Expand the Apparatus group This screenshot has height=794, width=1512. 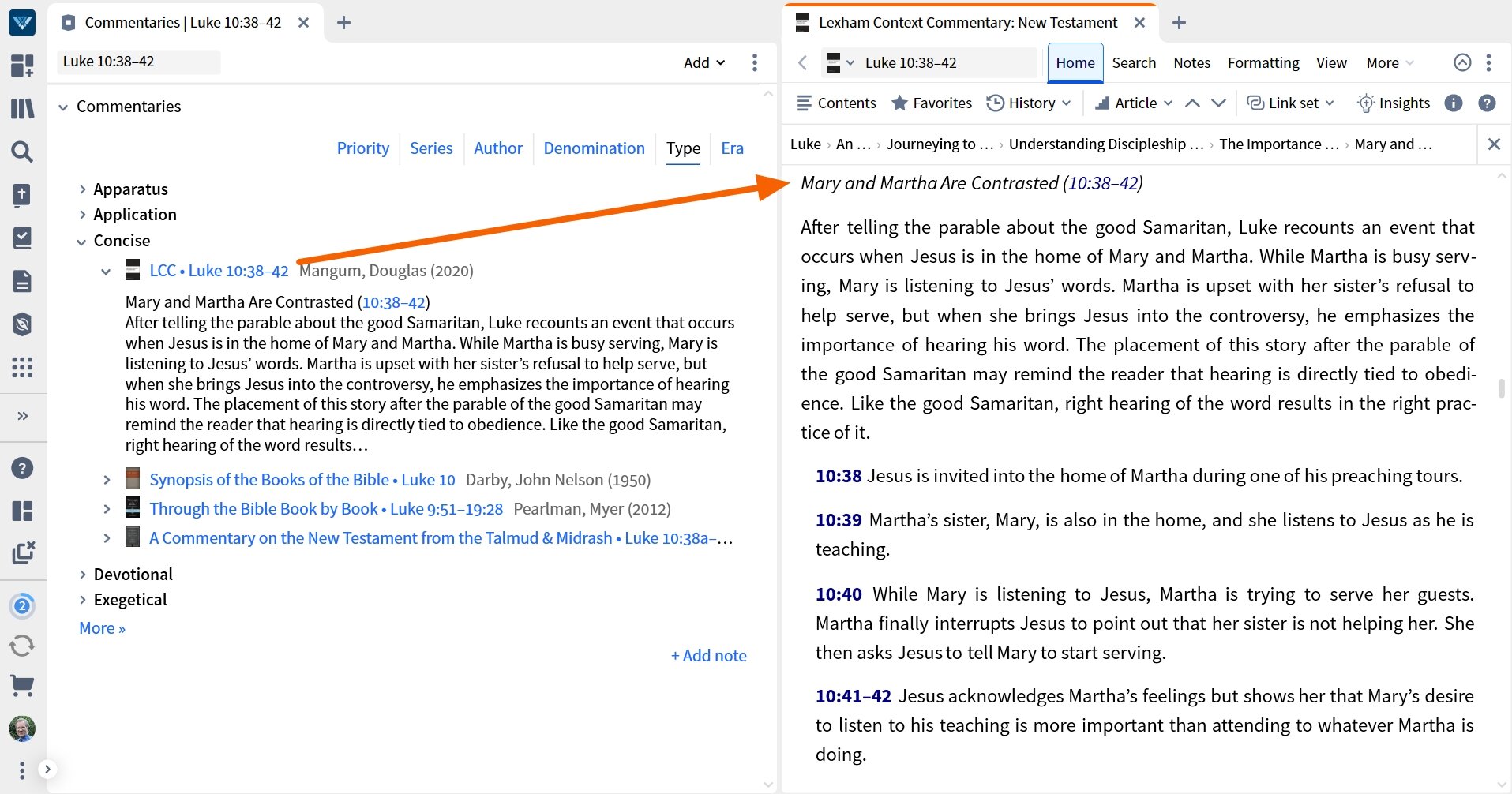click(82, 189)
